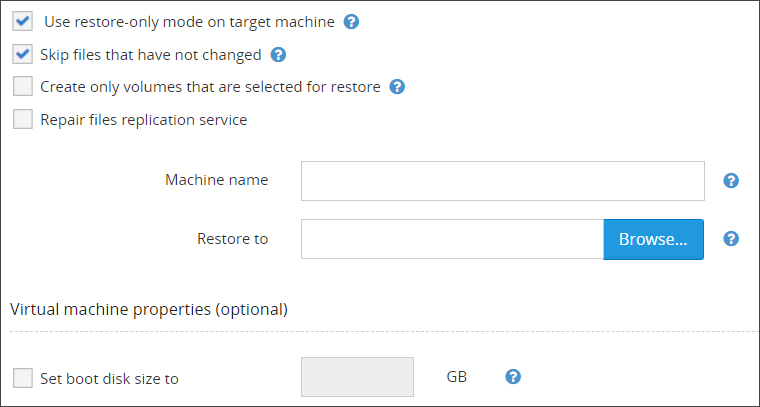Click the help icon next to Machine name field
The image size is (760, 407).
731,181
